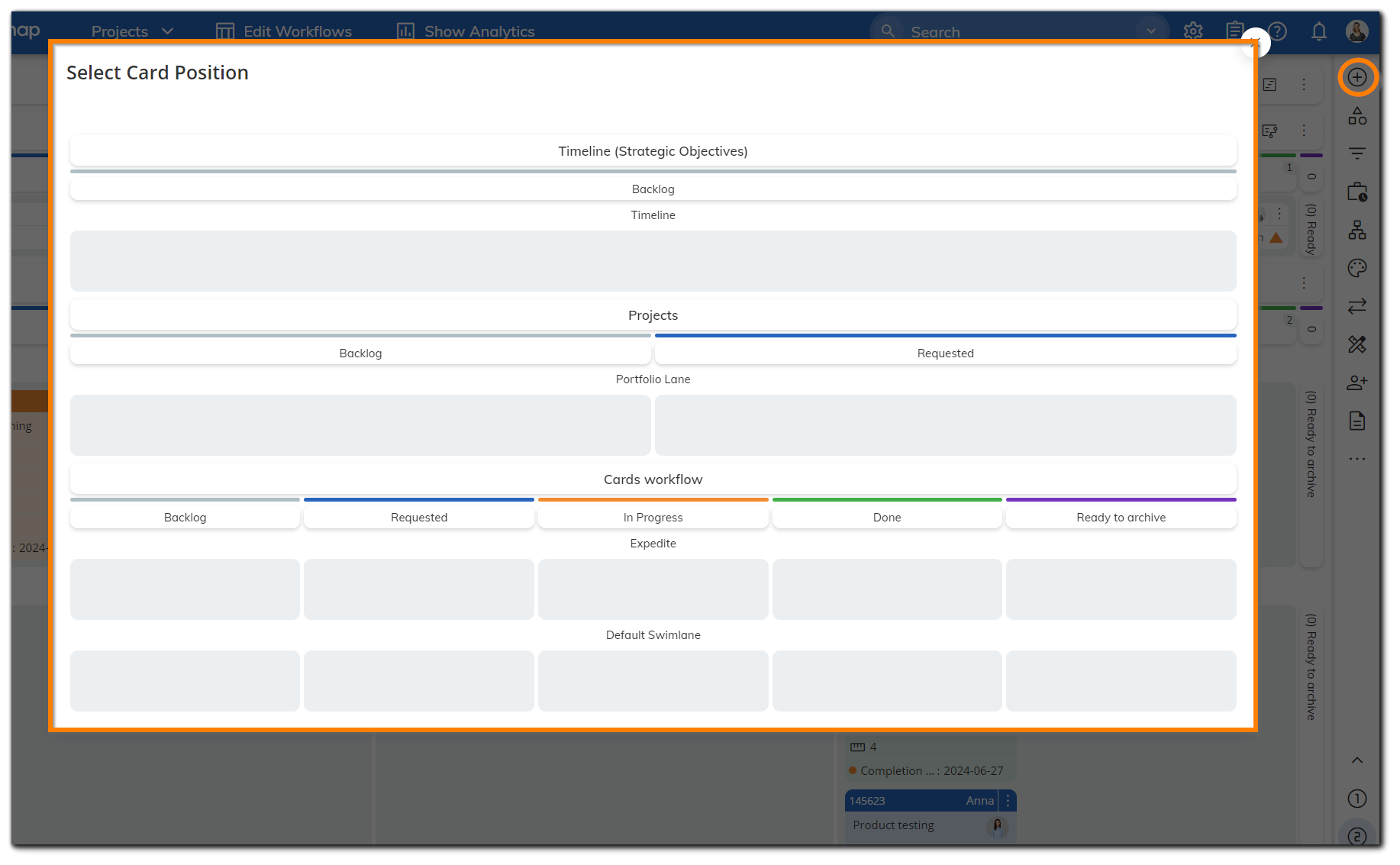Open the board notes document icon
1400x865 pixels.
(x=1357, y=421)
